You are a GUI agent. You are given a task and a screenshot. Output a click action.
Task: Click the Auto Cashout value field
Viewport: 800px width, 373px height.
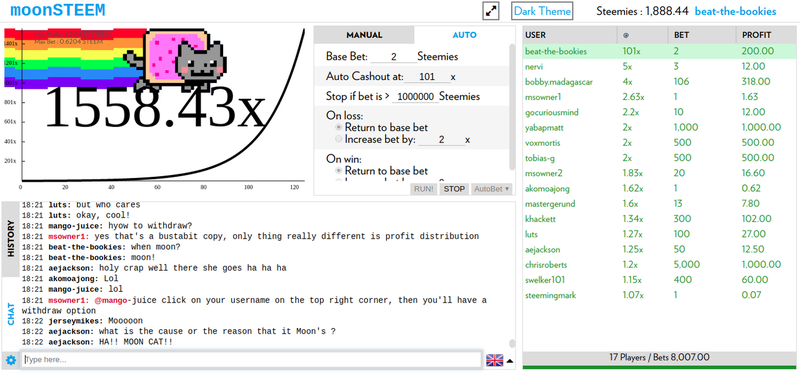427,77
